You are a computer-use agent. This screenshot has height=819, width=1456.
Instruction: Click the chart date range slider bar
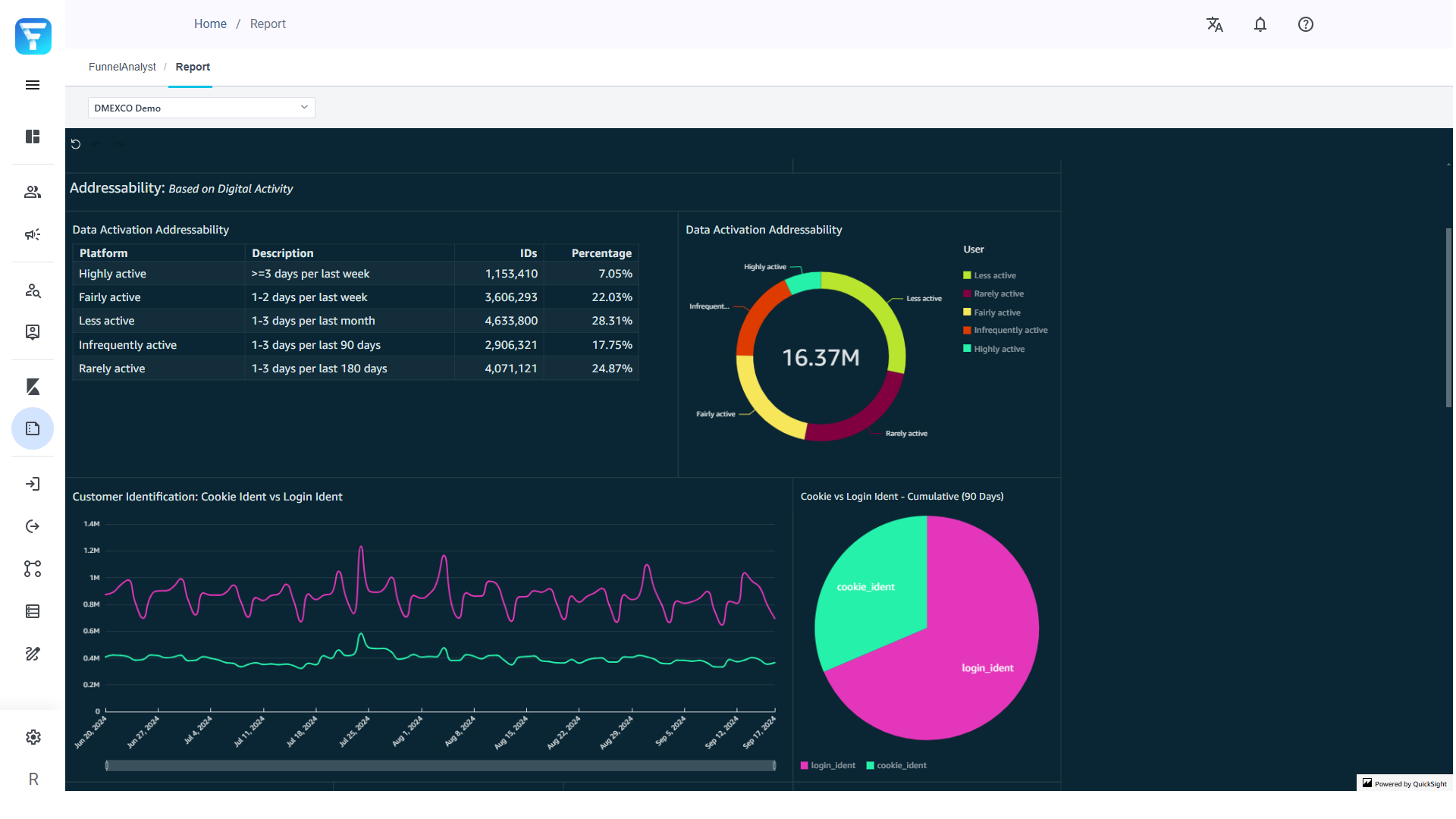coord(440,766)
